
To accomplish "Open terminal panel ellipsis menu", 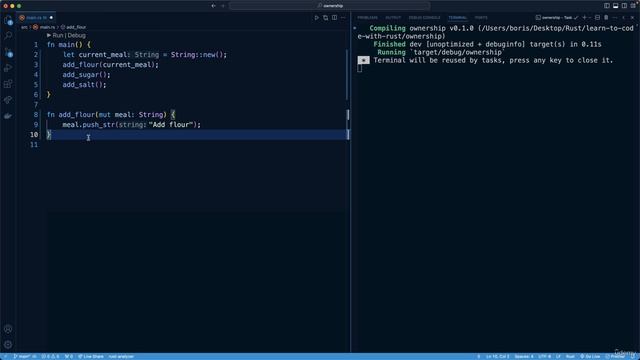I will point(615,18).
